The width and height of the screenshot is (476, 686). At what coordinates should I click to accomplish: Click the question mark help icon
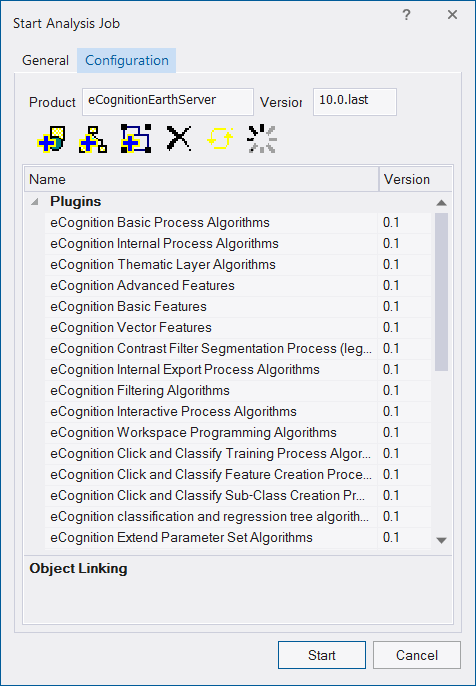click(406, 15)
